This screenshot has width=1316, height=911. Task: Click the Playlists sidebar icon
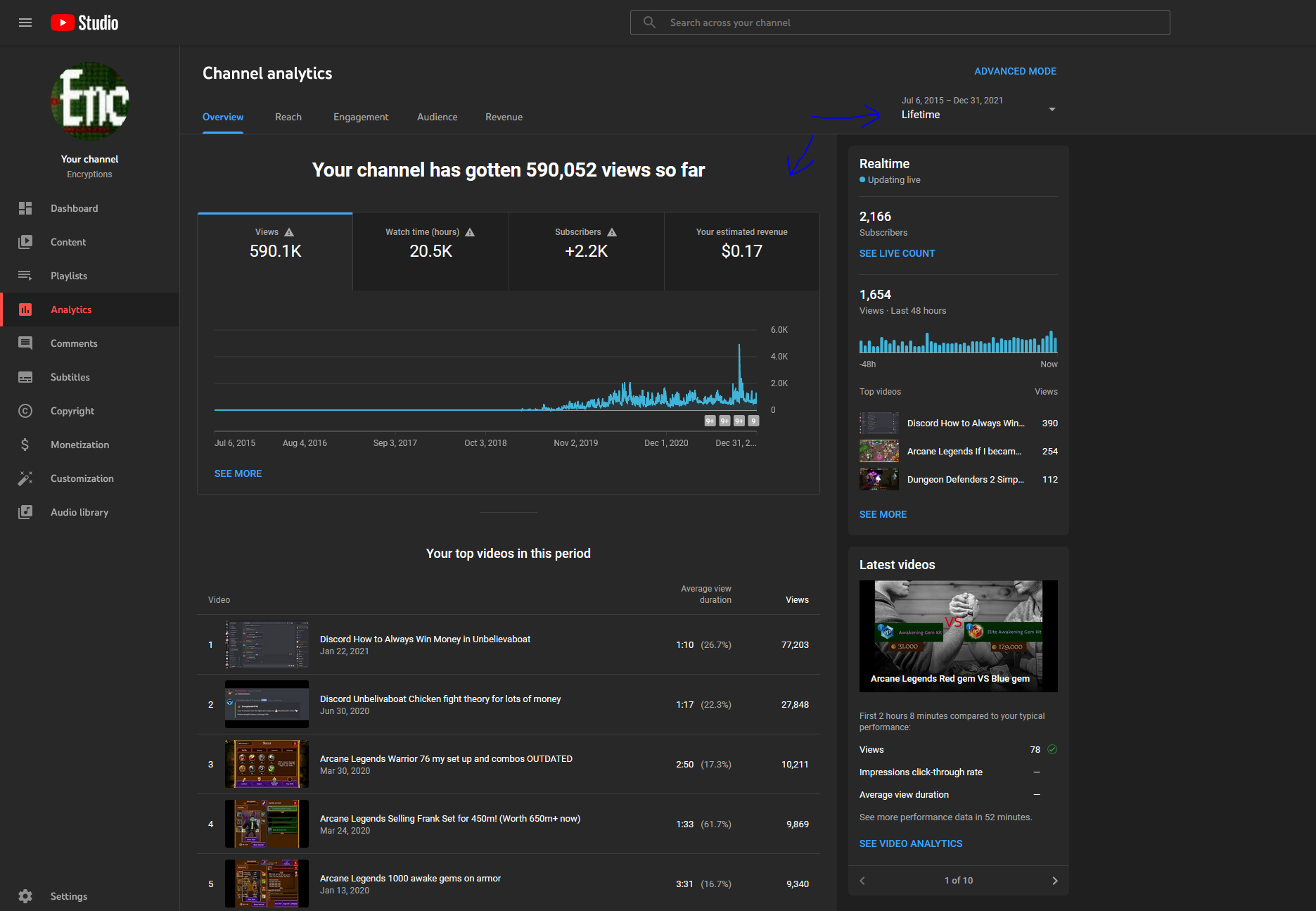[25, 276]
